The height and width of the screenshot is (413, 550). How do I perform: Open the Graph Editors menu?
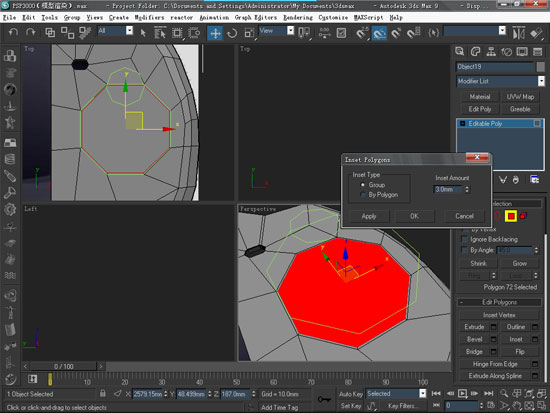256,17
